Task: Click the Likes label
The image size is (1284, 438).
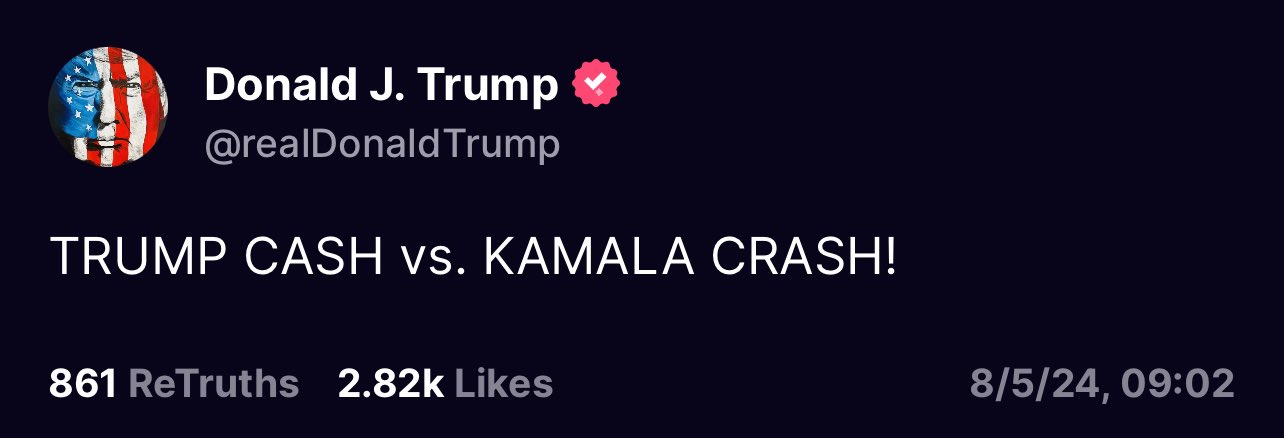Action: 503,384
